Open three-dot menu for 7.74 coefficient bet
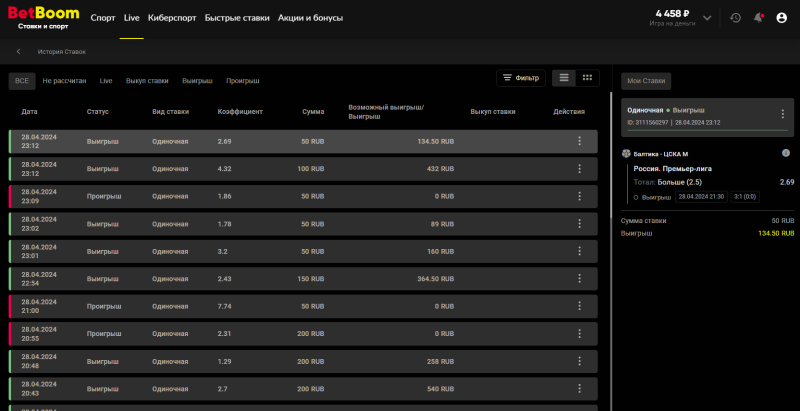Screen dimensions: 800x411 click(x=579, y=306)
